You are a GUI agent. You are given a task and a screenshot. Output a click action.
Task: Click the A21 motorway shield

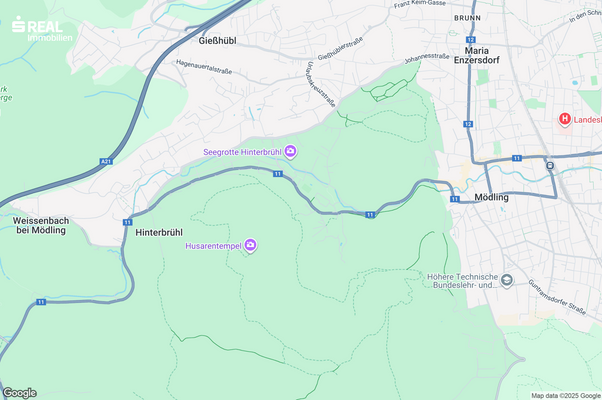pos(106,162)
